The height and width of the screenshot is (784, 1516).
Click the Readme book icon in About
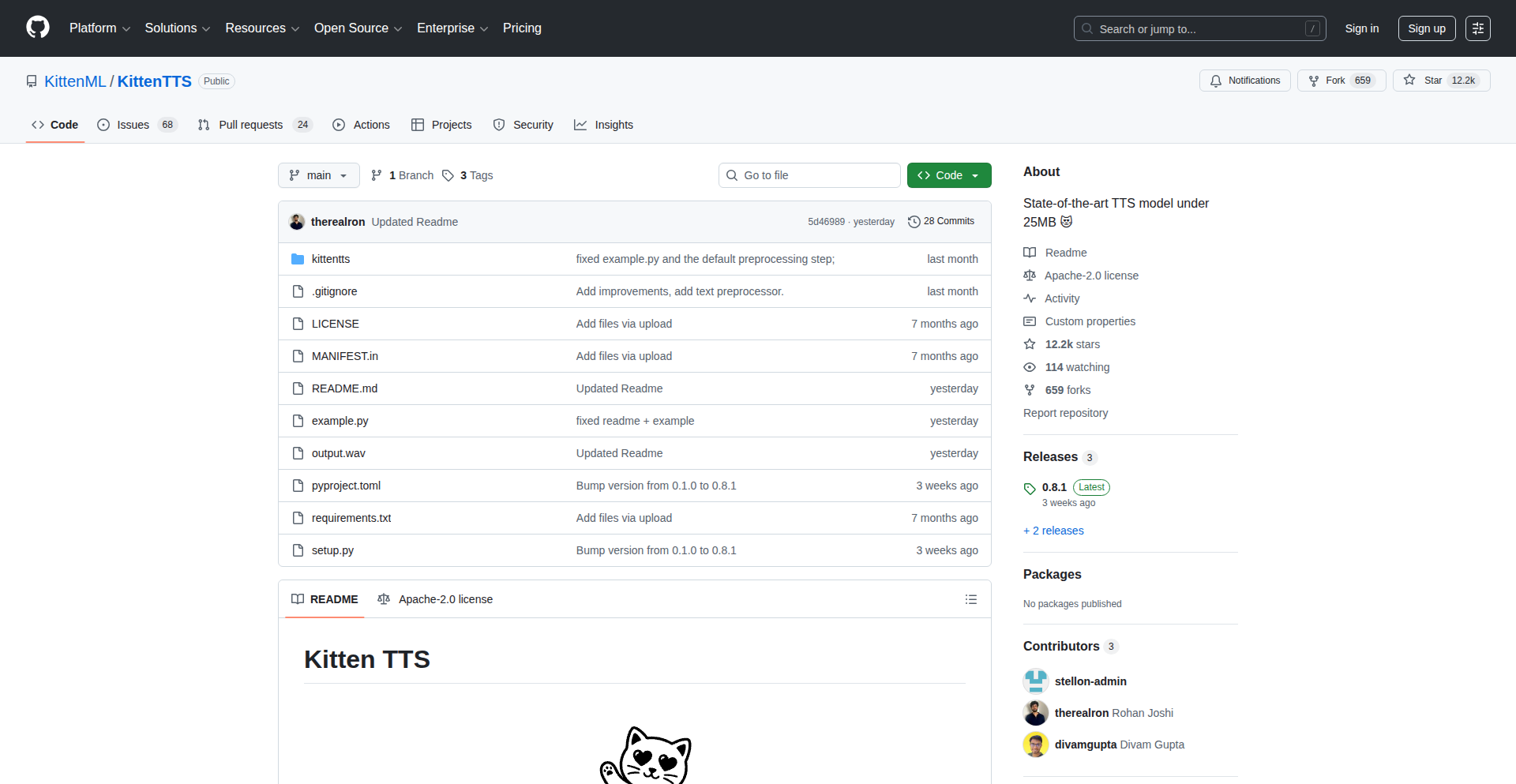tap(1030, 253)
